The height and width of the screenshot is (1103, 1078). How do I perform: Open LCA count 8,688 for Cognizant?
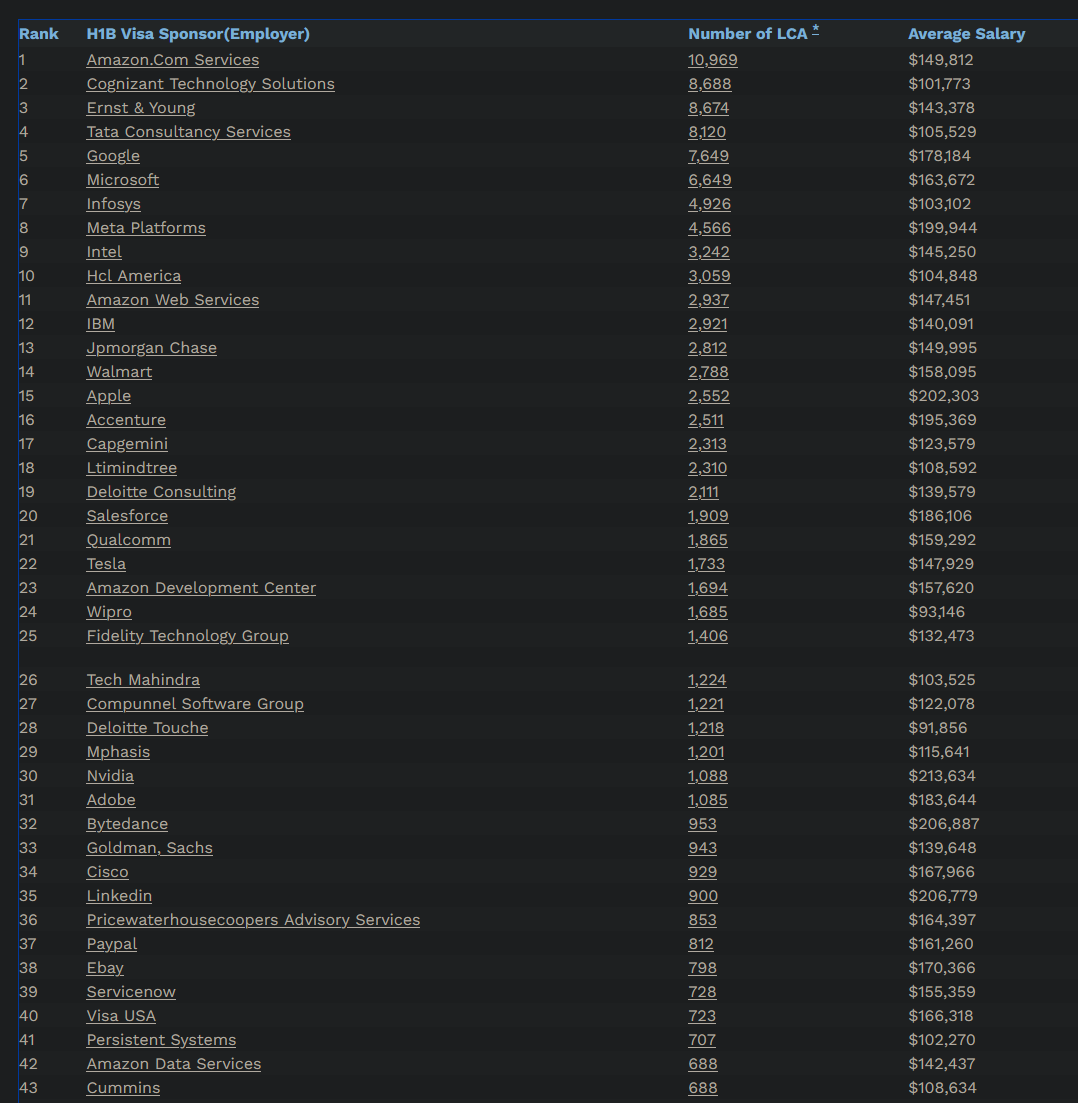coord(710,84)
